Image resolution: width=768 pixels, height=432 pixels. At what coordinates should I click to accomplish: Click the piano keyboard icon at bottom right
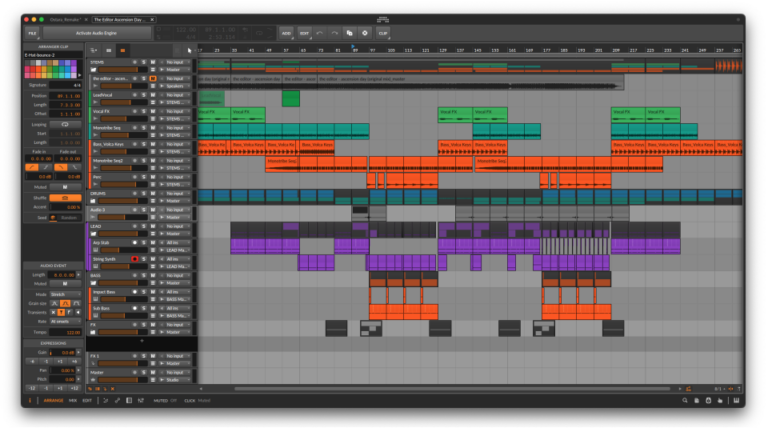(736, 401)
